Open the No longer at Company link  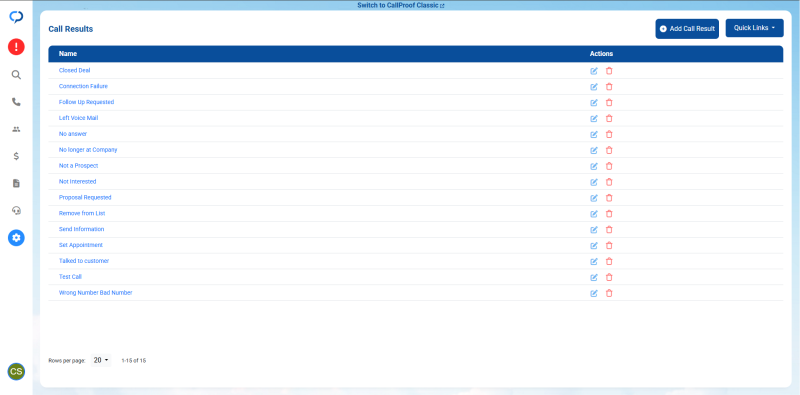(88, 150)
